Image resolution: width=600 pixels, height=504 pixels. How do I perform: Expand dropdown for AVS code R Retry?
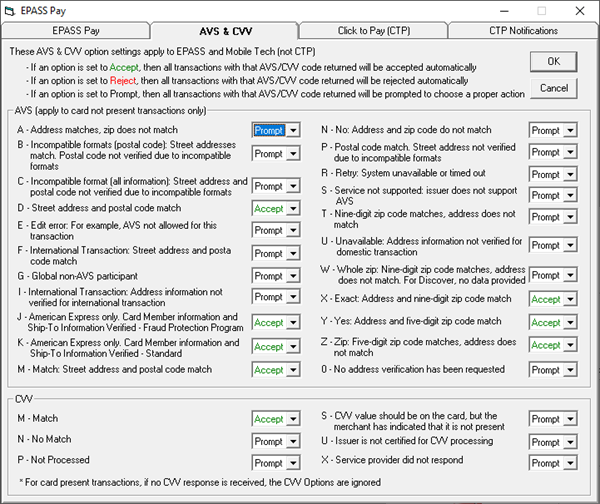(570, 175)
